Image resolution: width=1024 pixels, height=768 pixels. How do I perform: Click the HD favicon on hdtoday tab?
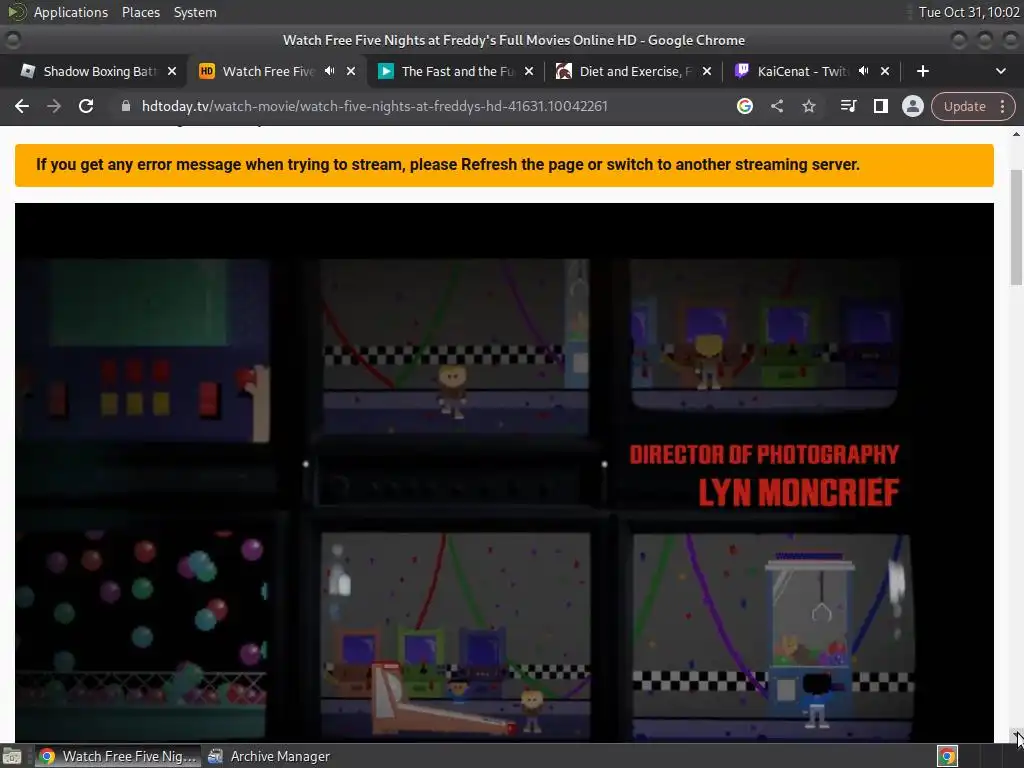[206, 71]
